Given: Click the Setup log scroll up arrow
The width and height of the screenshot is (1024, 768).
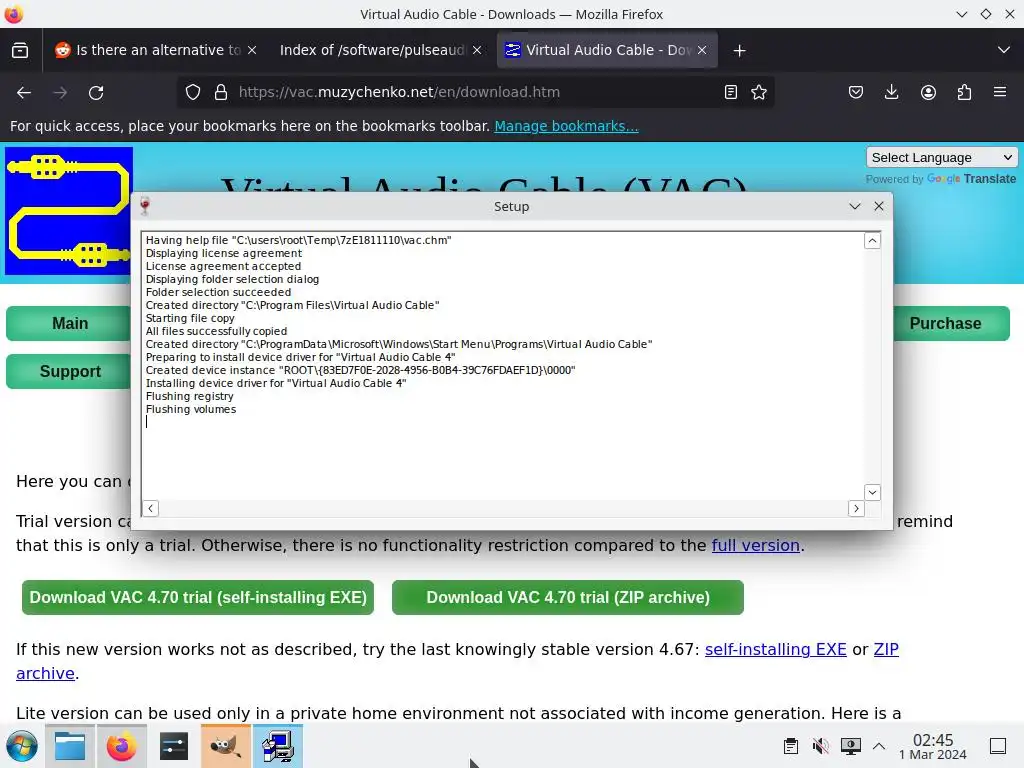Looking at the screenshot, I should (x=872, y=241).
